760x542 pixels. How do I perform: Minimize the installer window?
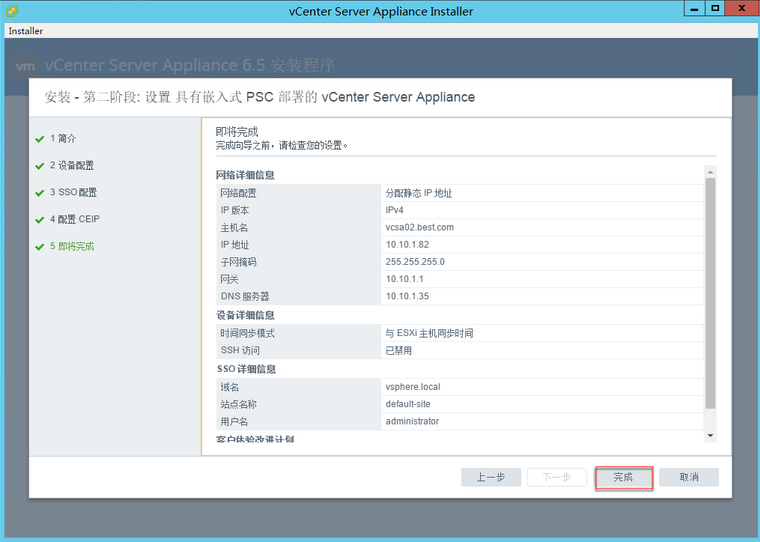695,8
